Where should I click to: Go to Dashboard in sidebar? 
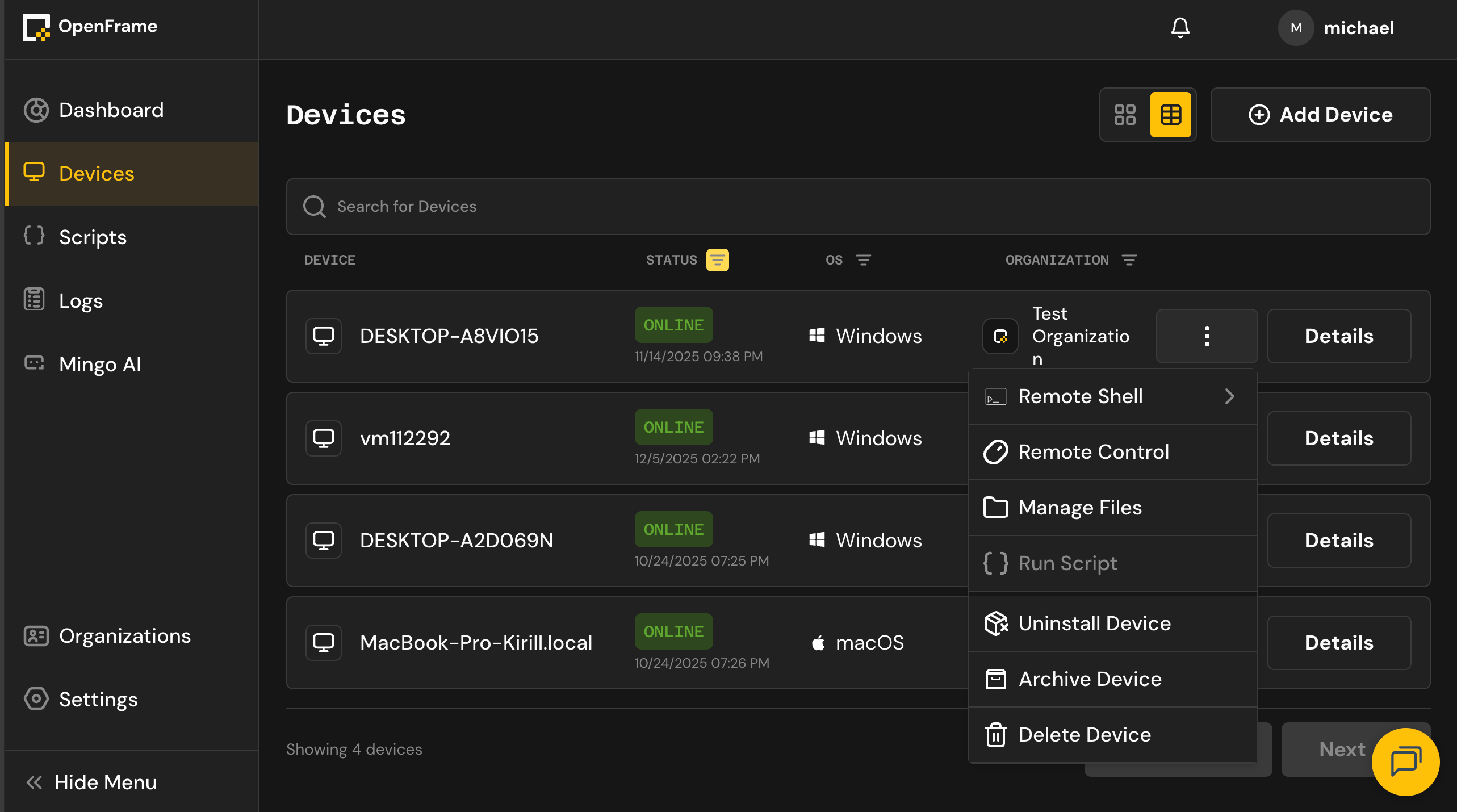131,110
